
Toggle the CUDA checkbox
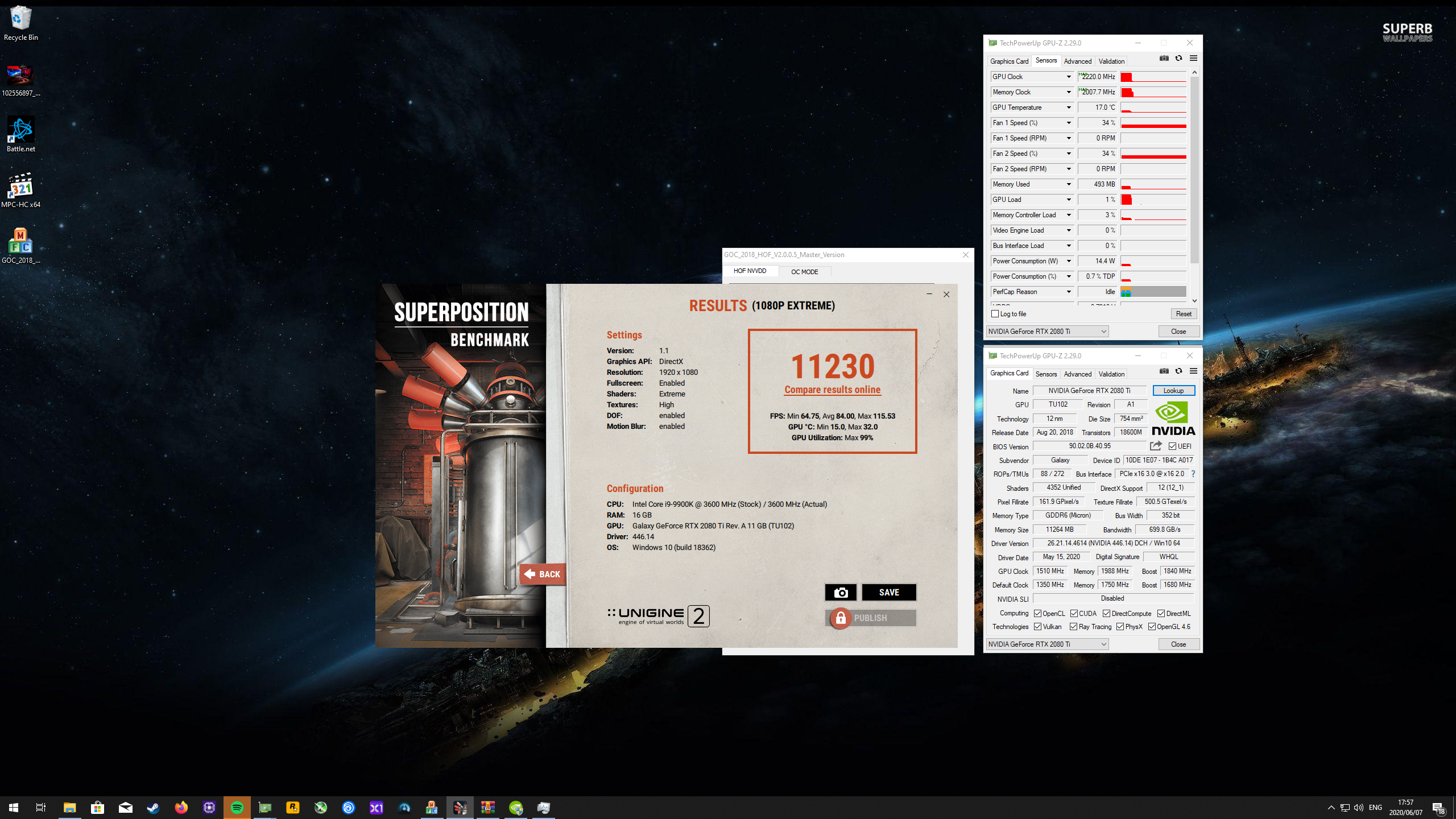[1074, 614]
